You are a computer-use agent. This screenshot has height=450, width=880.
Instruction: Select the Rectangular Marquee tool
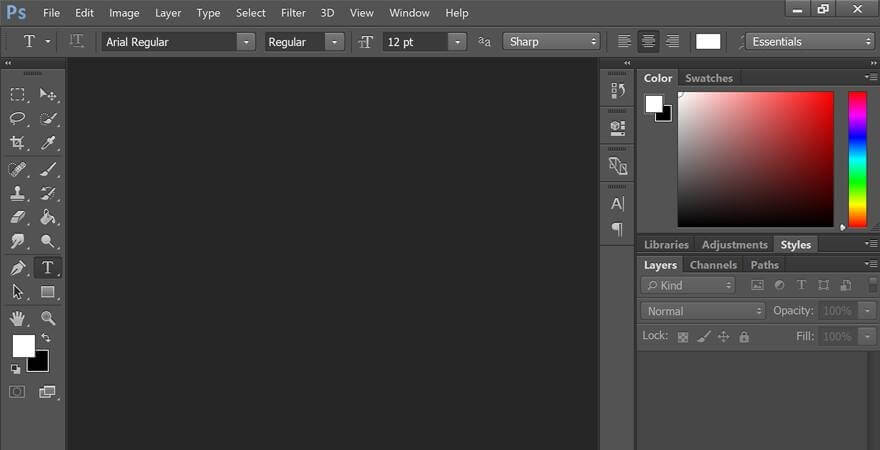[x=18, y=94]
